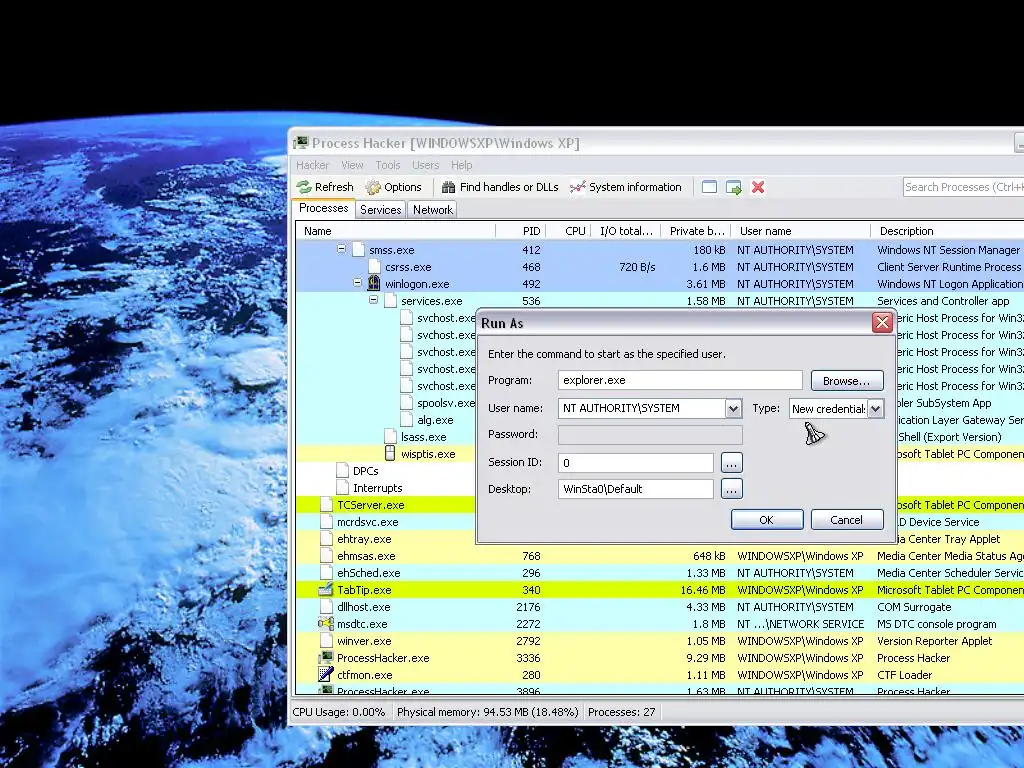Select the ehSched.exe process row
1024x768 pixels.
pos(660,573)
